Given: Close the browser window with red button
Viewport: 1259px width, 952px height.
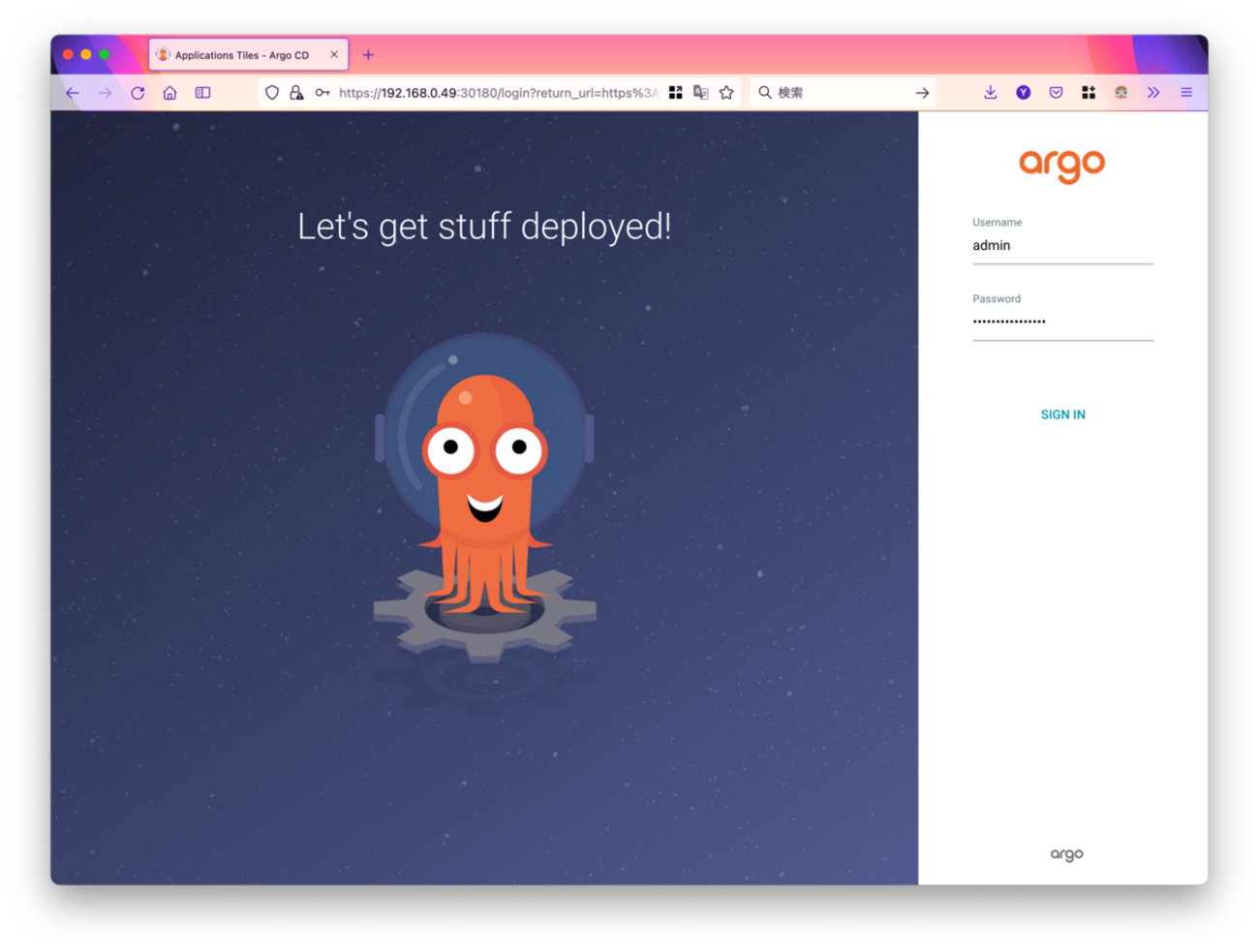Looking at the screenshot, I should pos(68,55).
